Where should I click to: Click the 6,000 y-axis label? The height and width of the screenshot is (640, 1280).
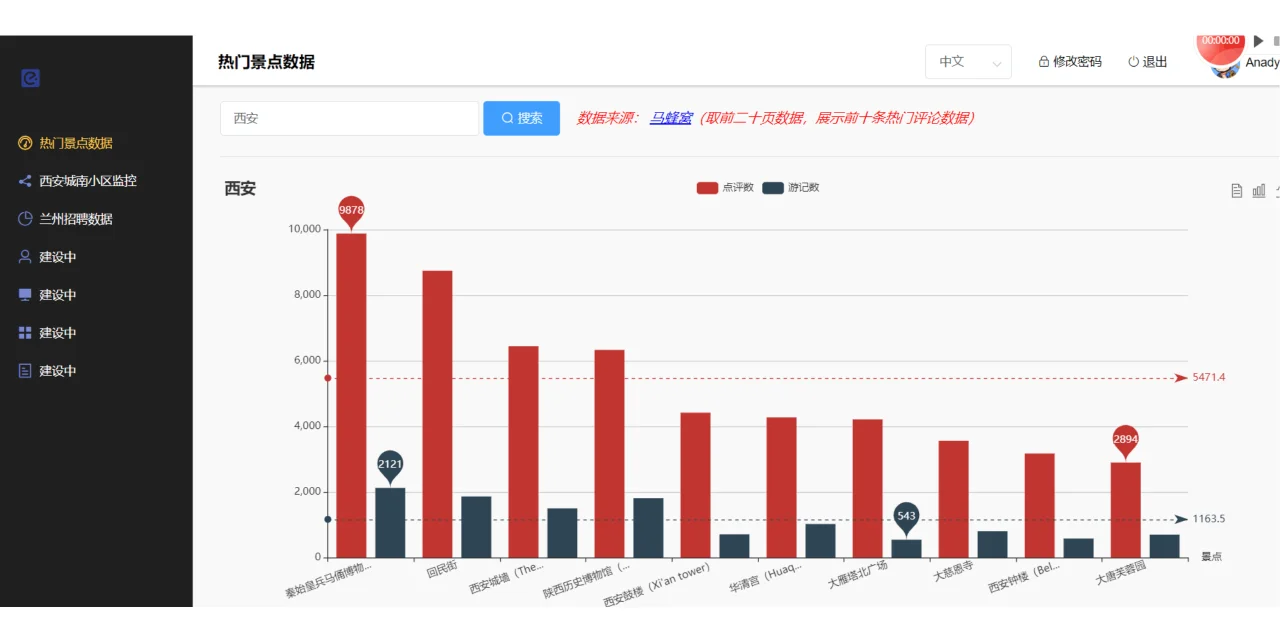[307, 361]
